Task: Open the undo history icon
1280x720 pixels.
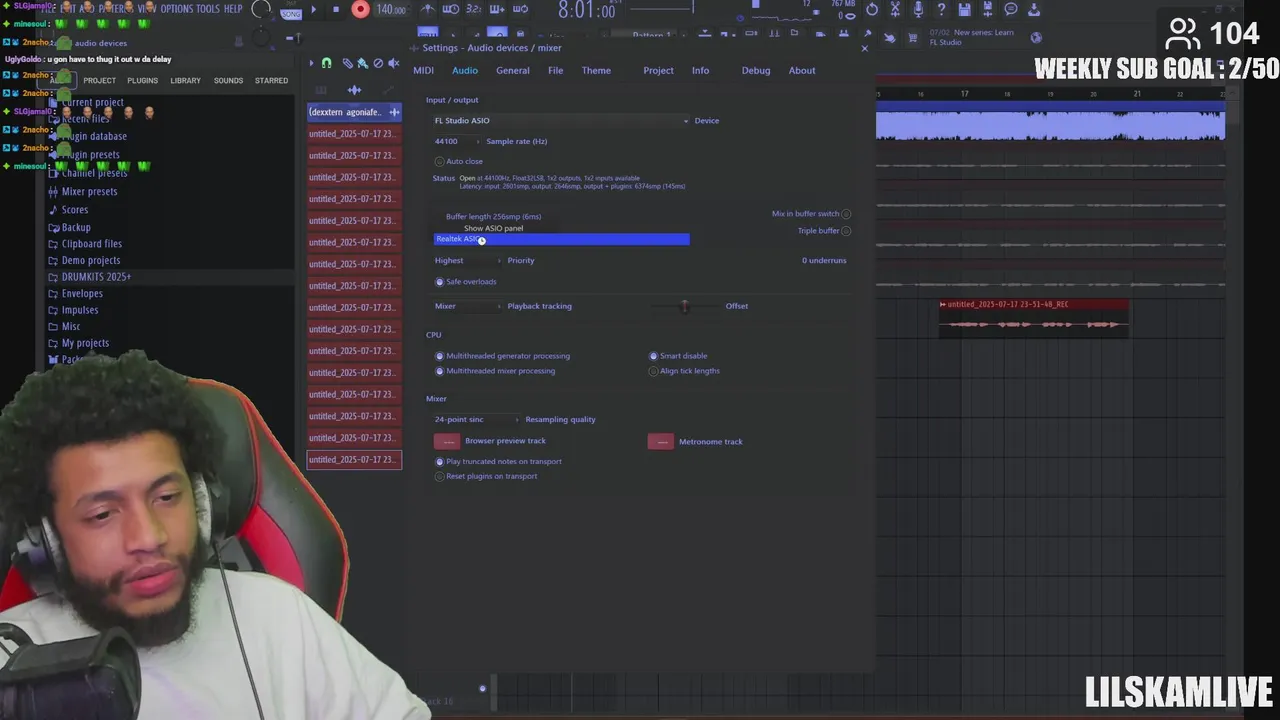Action: coord(873,9)
